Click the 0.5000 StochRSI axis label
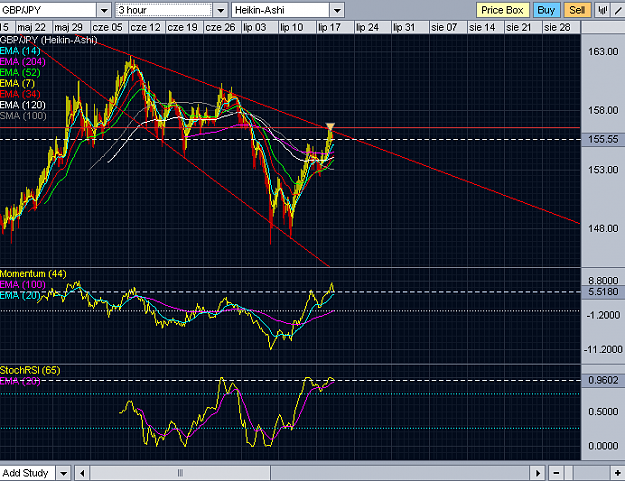Viewport: 625px width, 481px height. pyautogui.click(x=603, y=411)
